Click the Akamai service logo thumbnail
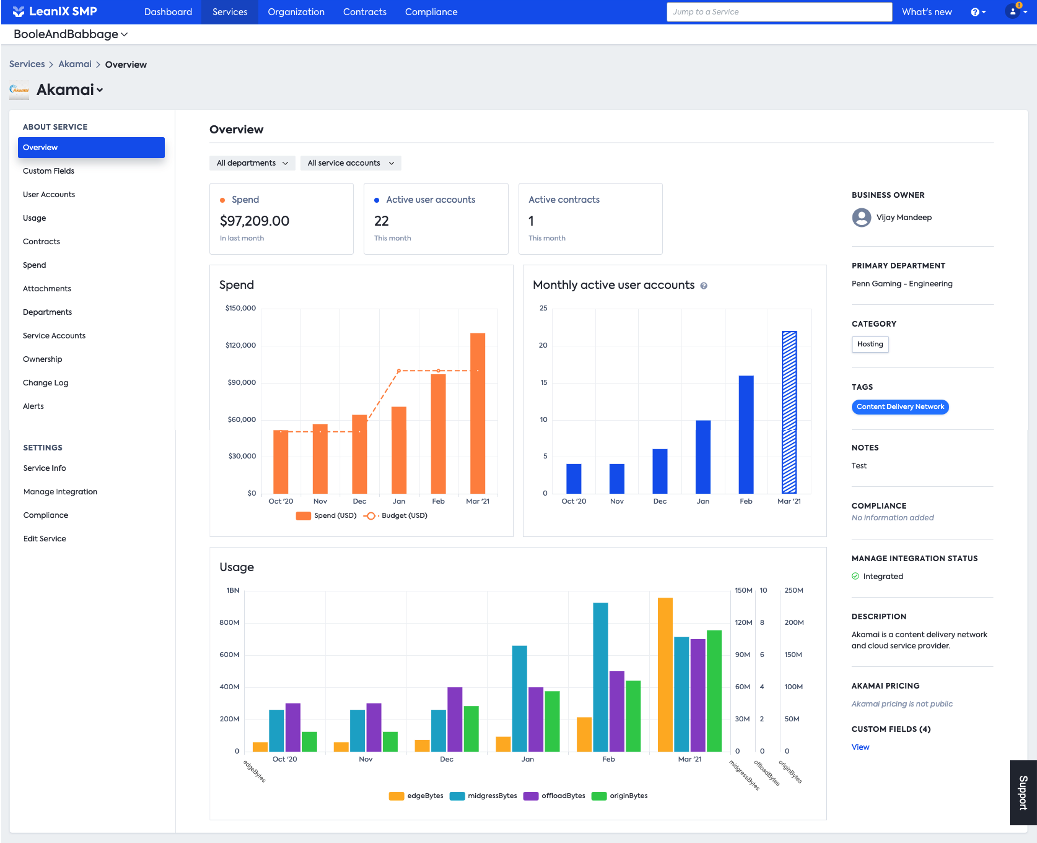The height and width of the screenshot is (843, 1037). tap(19, 90)
